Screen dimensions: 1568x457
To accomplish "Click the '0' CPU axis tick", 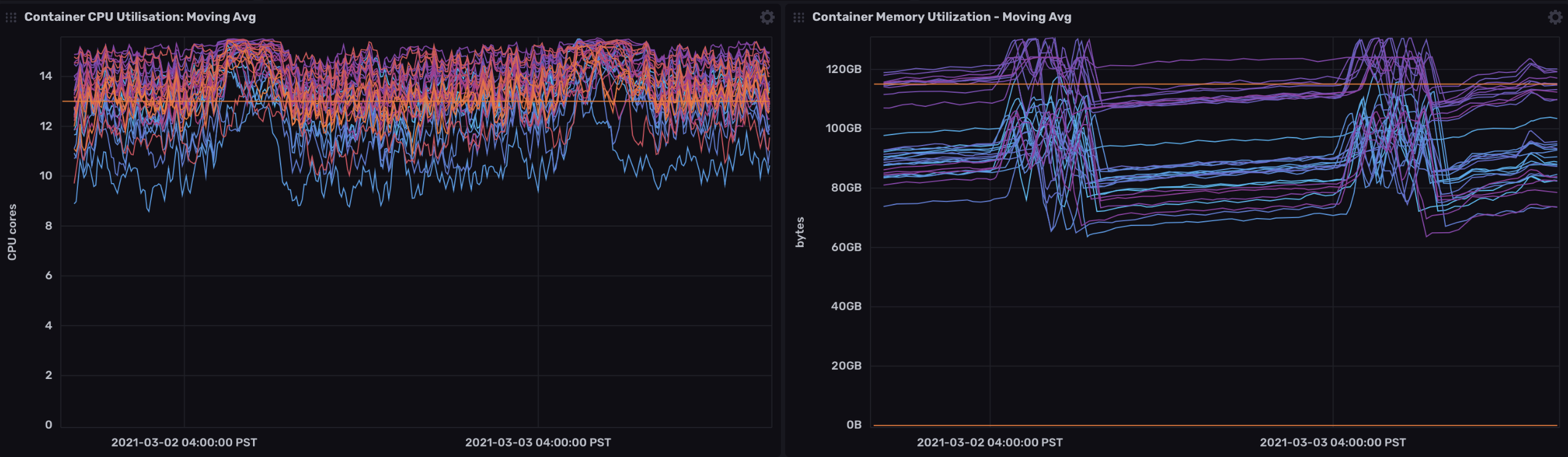I will 49,424.
